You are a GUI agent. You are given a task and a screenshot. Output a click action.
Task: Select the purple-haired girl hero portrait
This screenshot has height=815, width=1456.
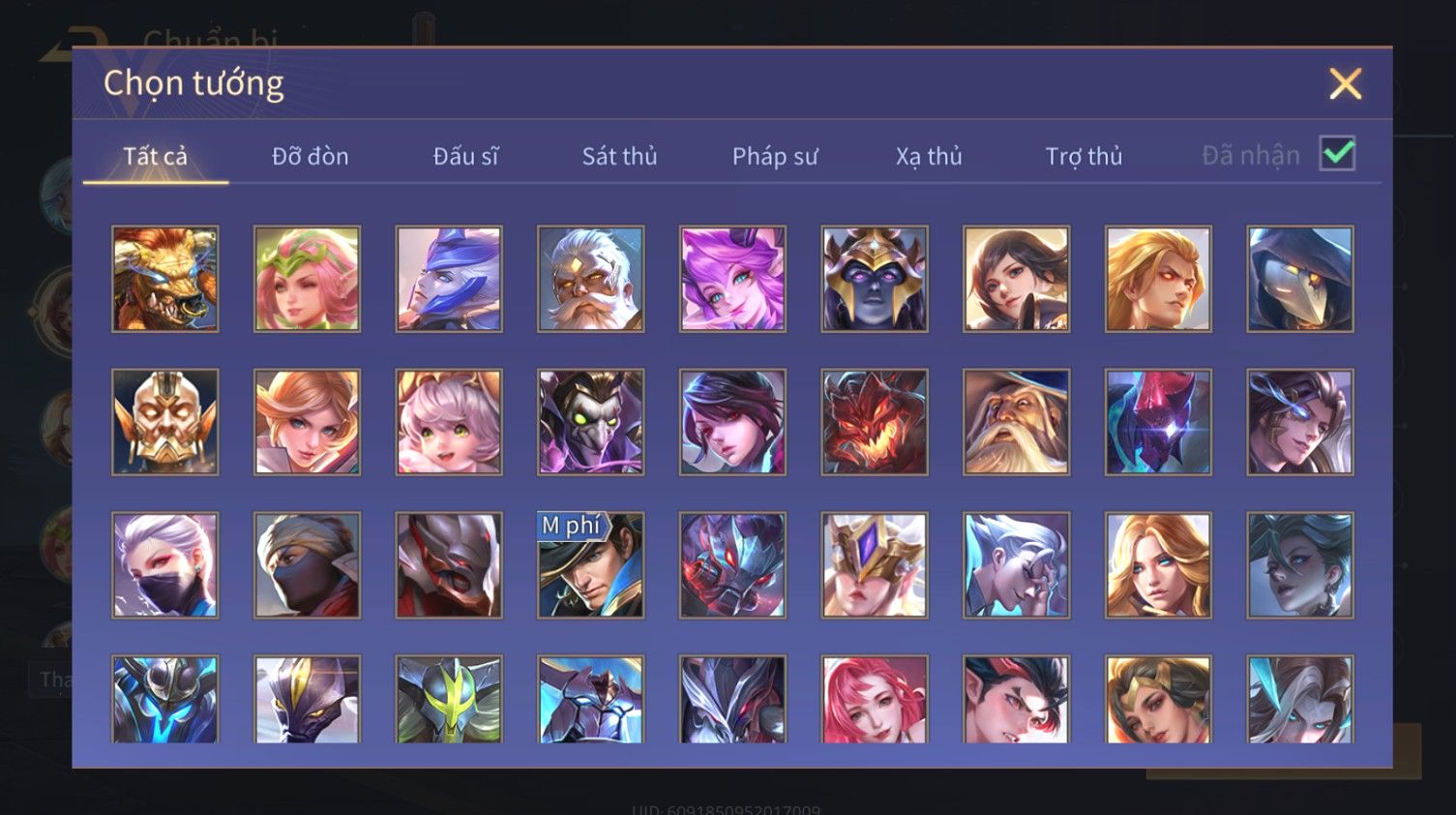[732, 279]
